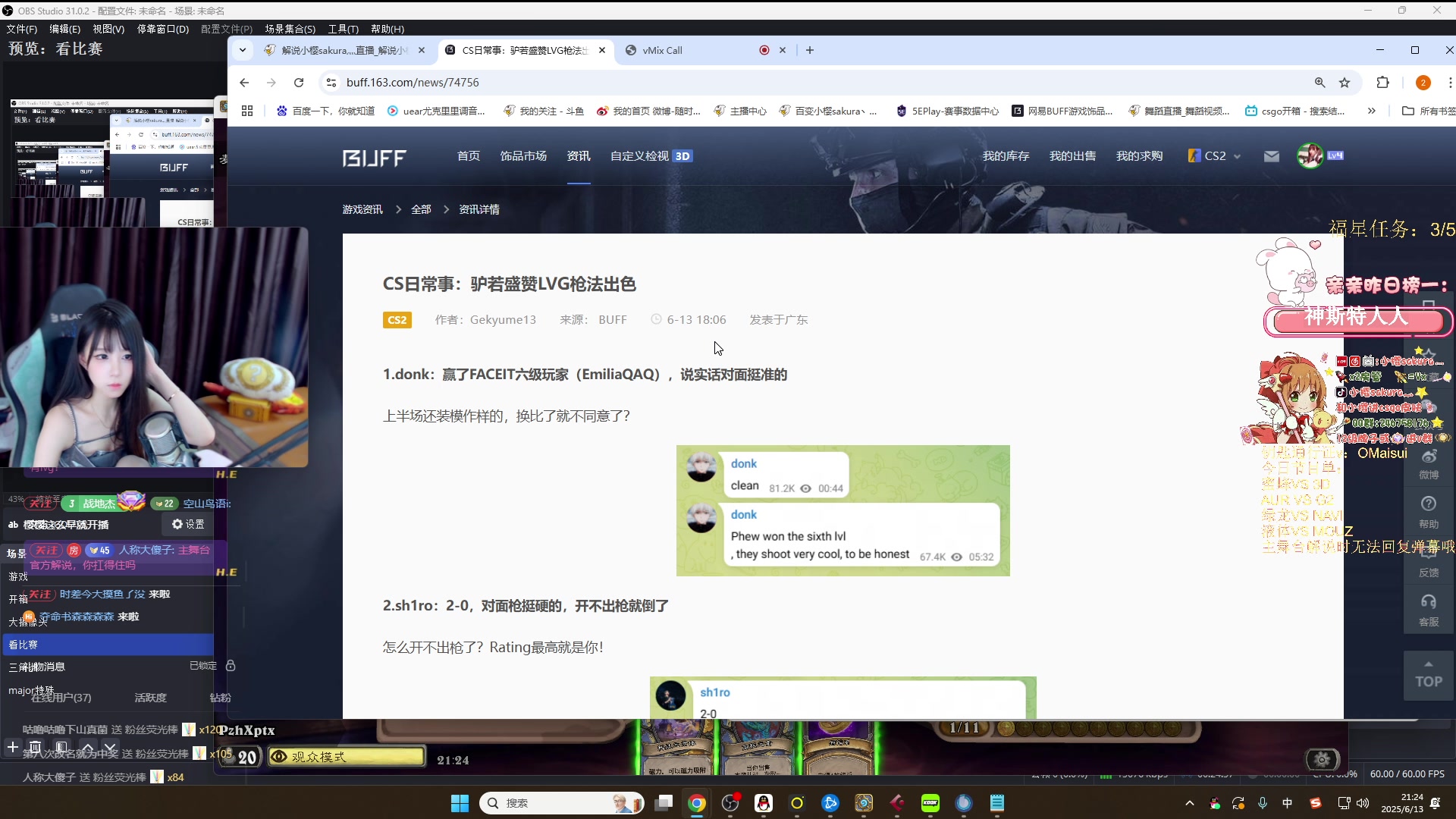This screenshot has width=1456, height=819.
Task: Open the KOOK taskbar icon
Action: (930, 803)
